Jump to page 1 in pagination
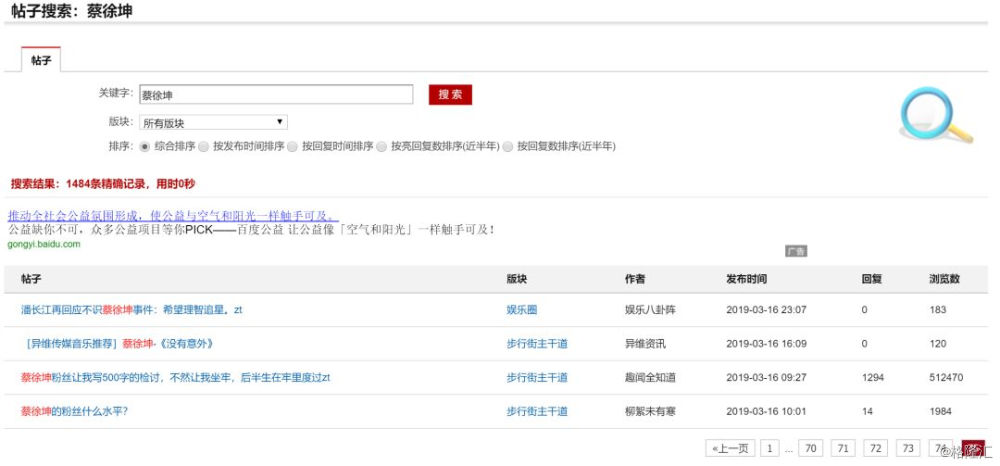The width and height of the screenshot is (1000, 466). [x=770, y=448]
